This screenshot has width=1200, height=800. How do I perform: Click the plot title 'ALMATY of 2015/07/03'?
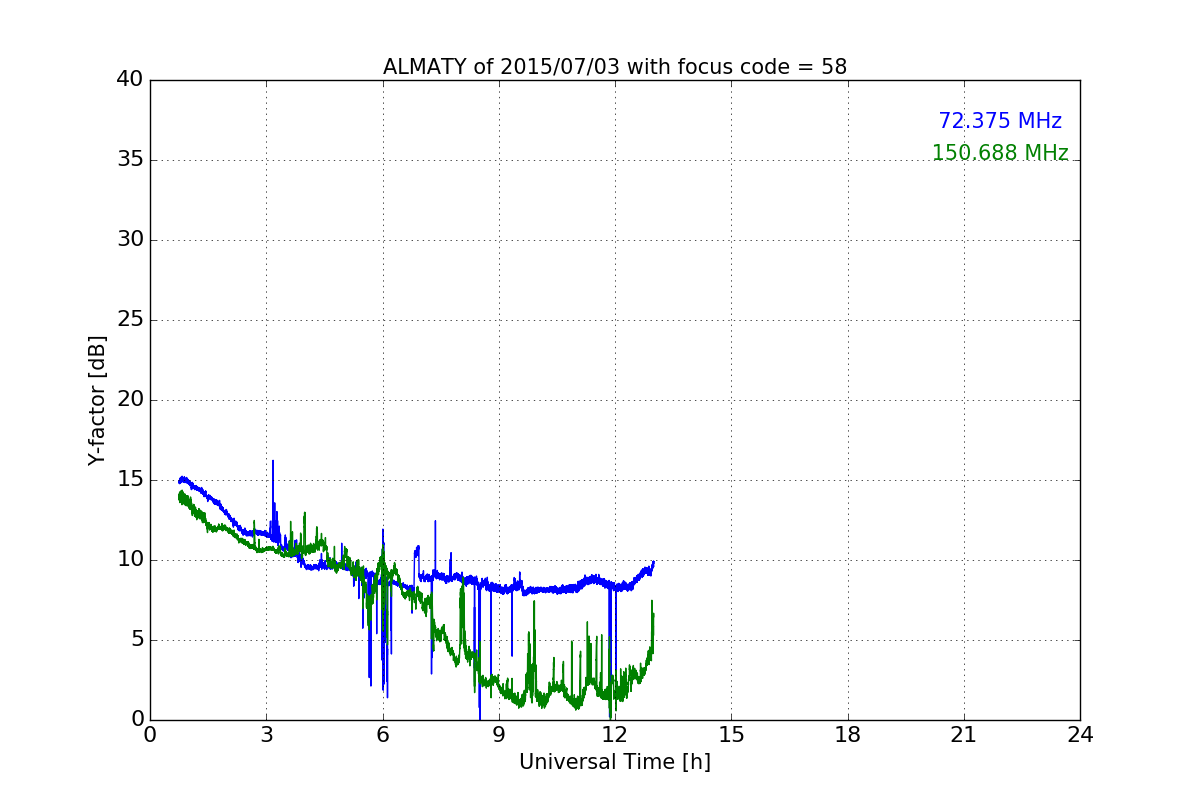615,67
